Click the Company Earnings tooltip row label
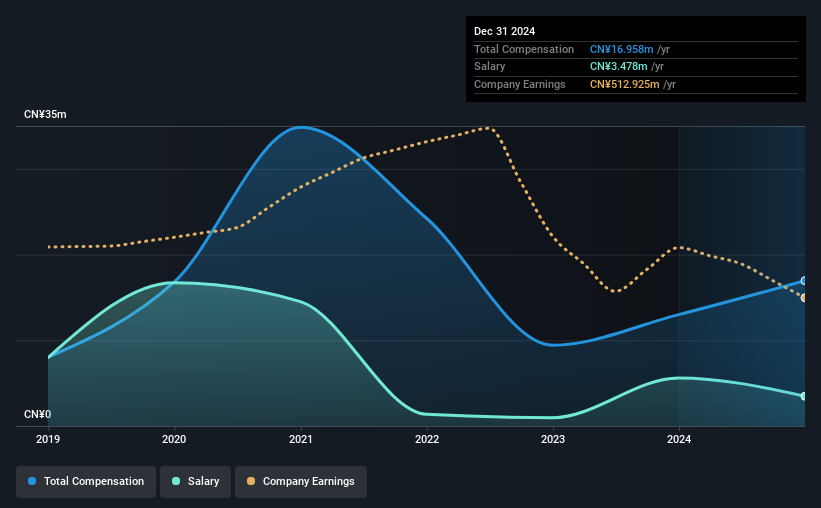 pyautogui.click(x=519, y=84)
